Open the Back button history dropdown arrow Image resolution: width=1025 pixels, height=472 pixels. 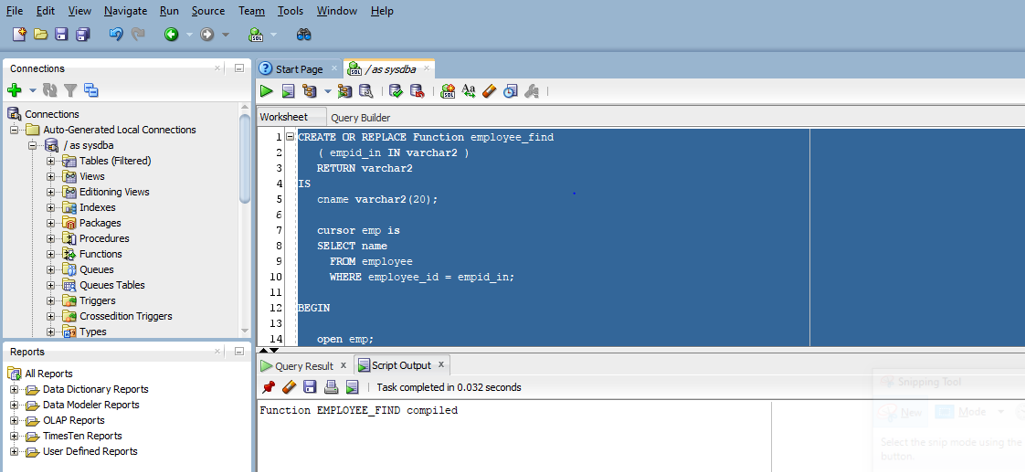[x=190, y=35]
